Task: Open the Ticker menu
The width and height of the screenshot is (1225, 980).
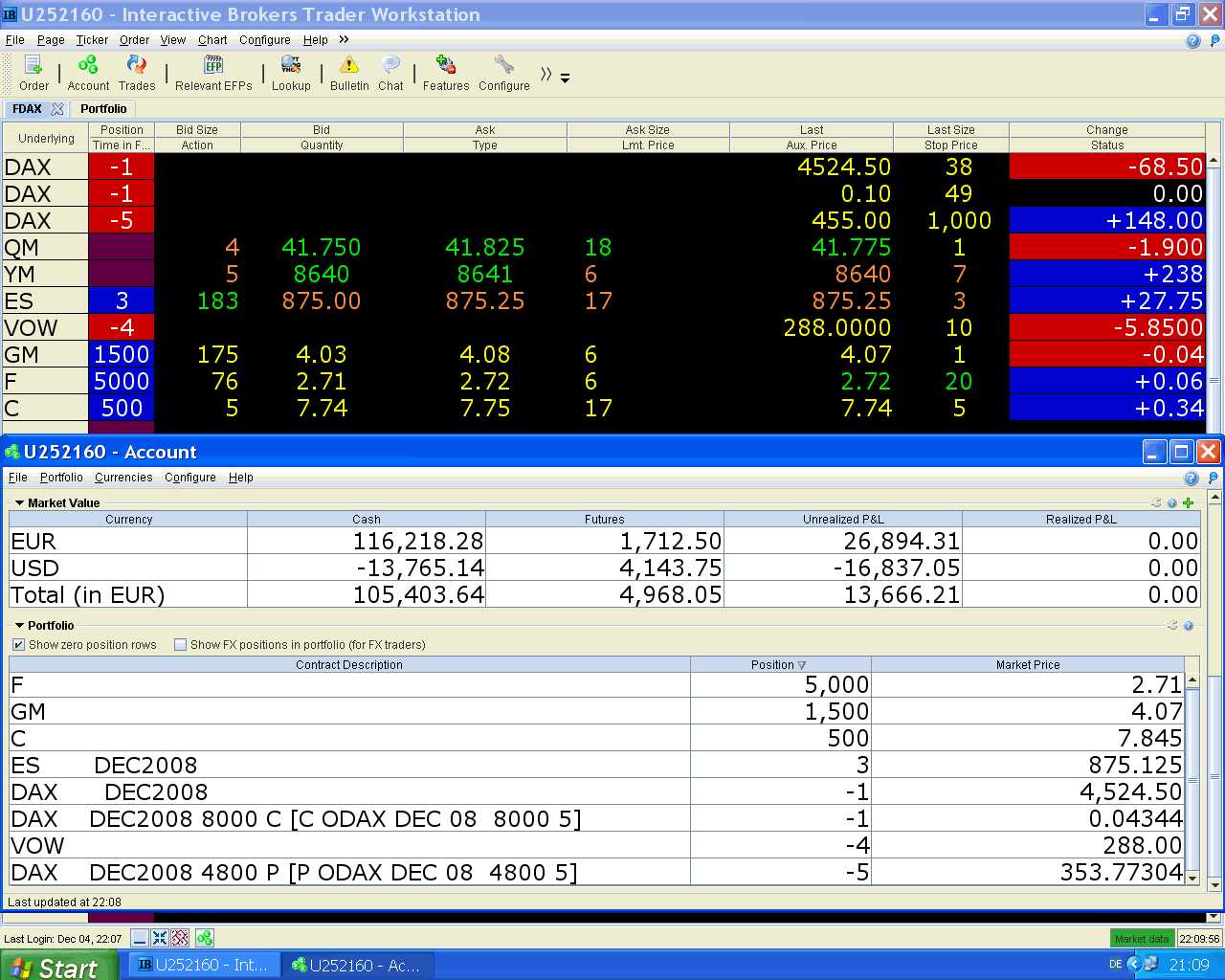Action: click(92, 40)
